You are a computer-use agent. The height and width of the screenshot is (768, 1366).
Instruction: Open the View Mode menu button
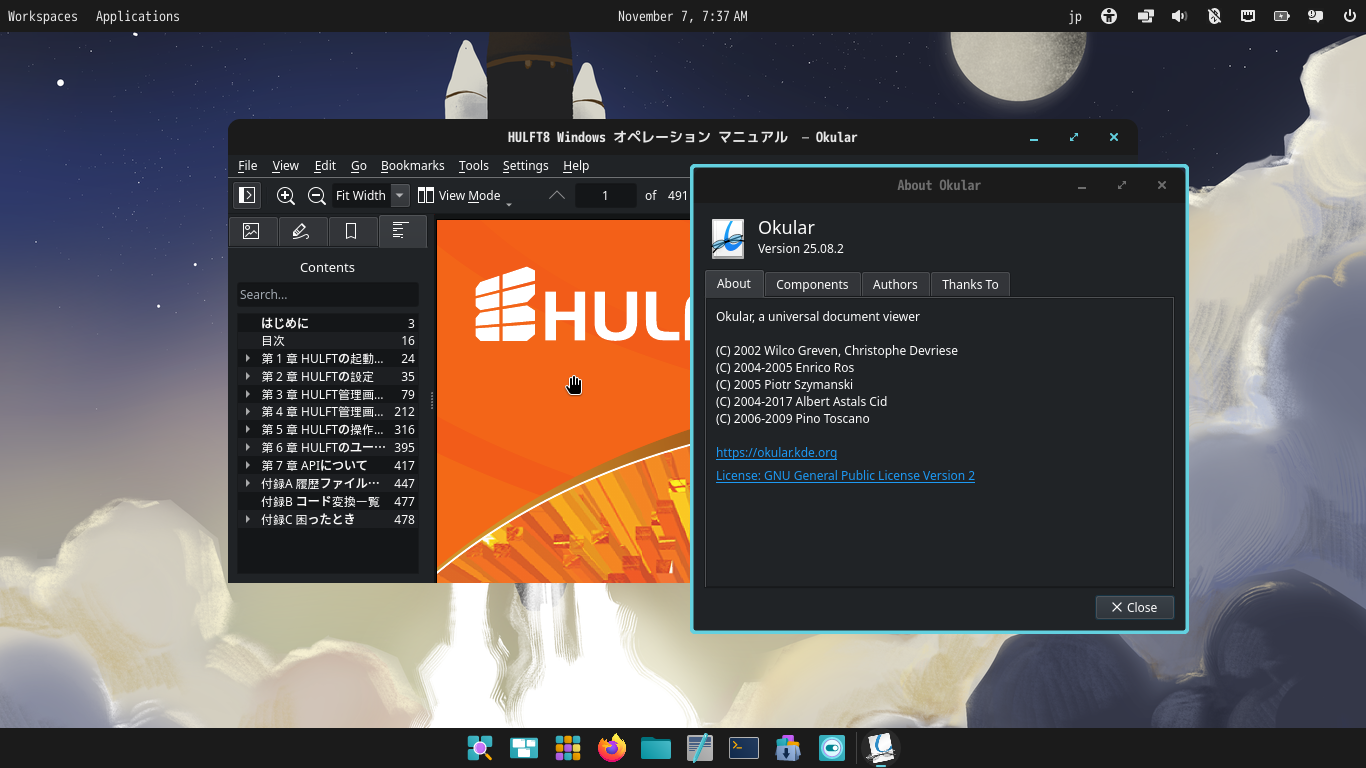pyautogui.click(x=465, y=196)
